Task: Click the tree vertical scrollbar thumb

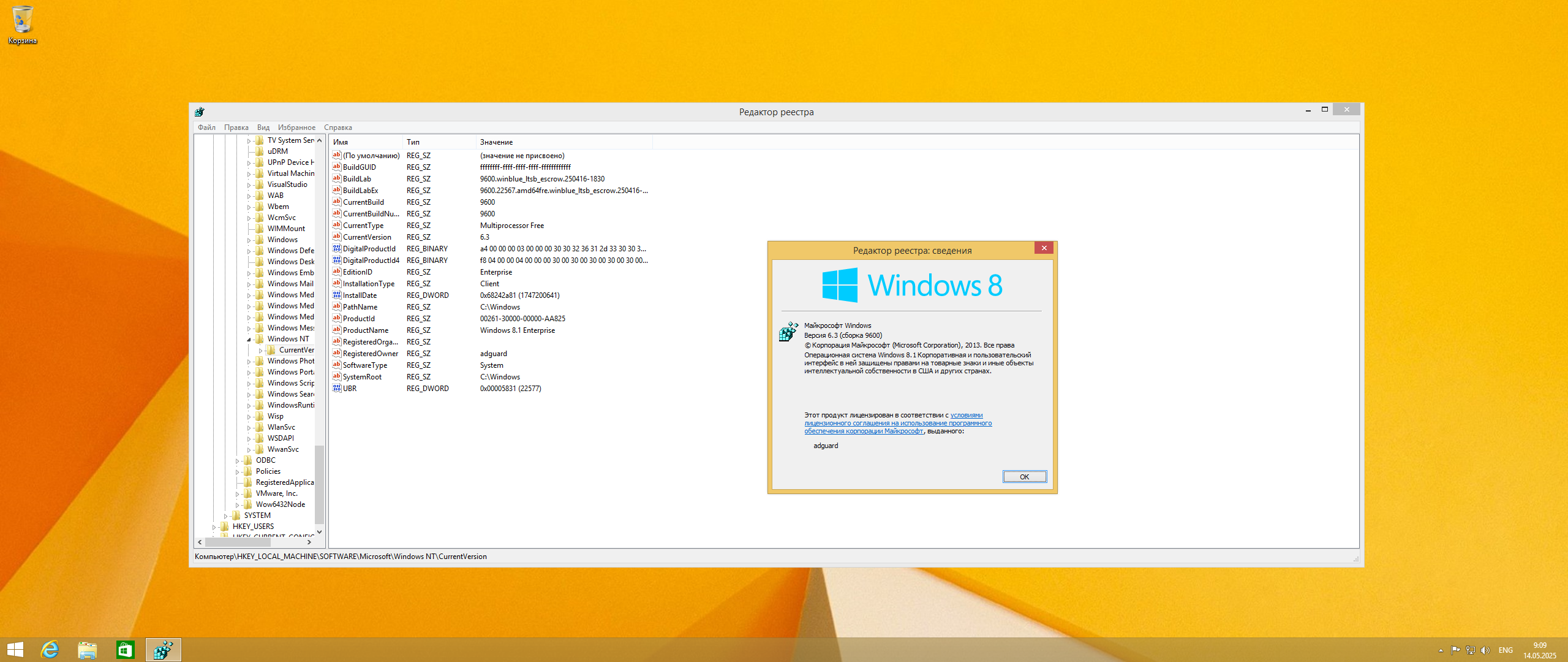Action: click(x=319, y=484)
